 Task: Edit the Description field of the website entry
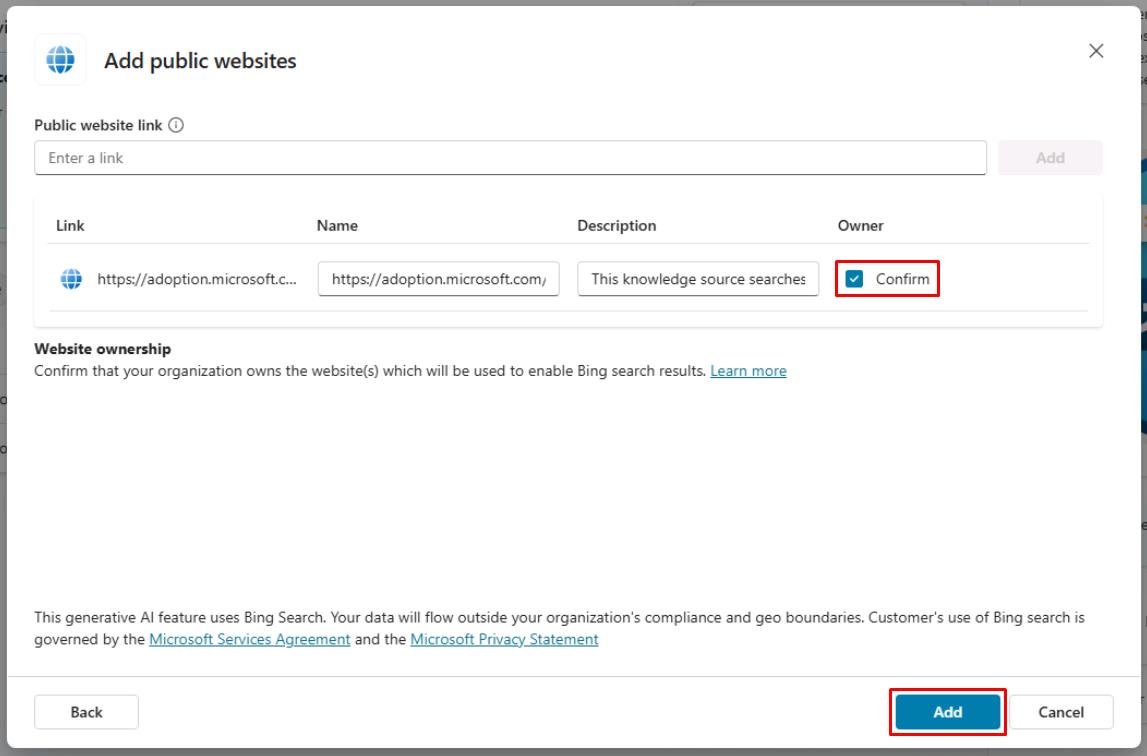click(x=697, y=279)
